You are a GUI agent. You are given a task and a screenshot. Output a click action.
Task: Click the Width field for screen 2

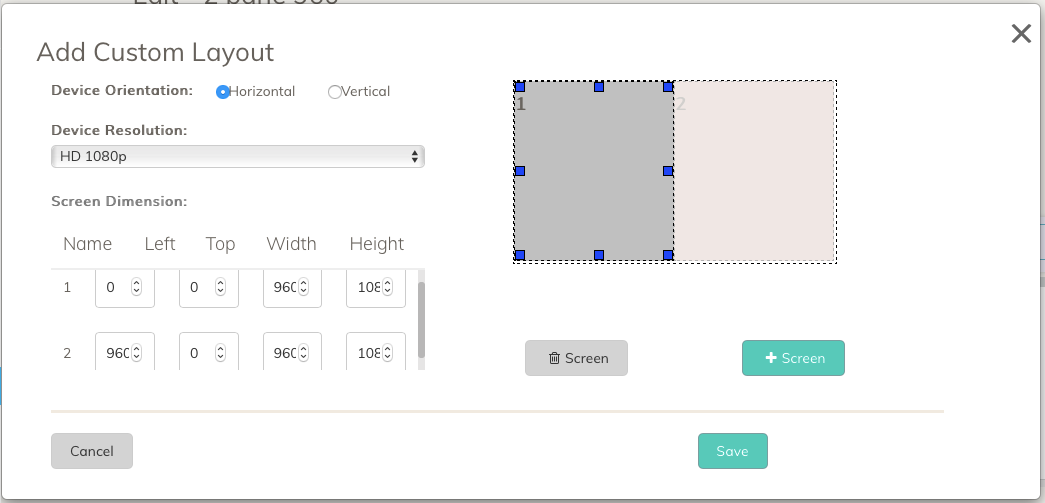pyautogui.click(x=293, y=351)
